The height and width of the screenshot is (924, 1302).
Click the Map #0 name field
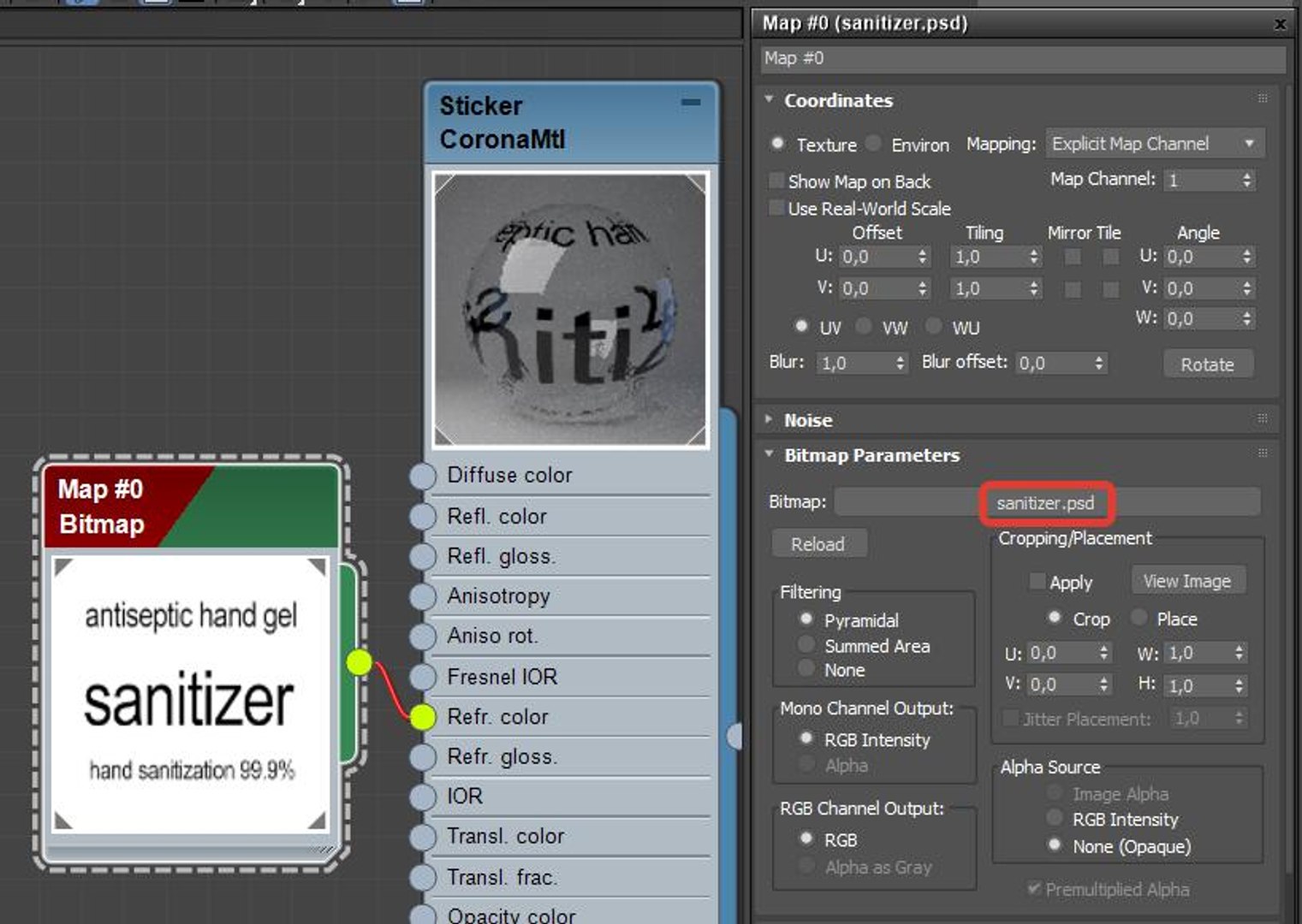click(1023, 58)
